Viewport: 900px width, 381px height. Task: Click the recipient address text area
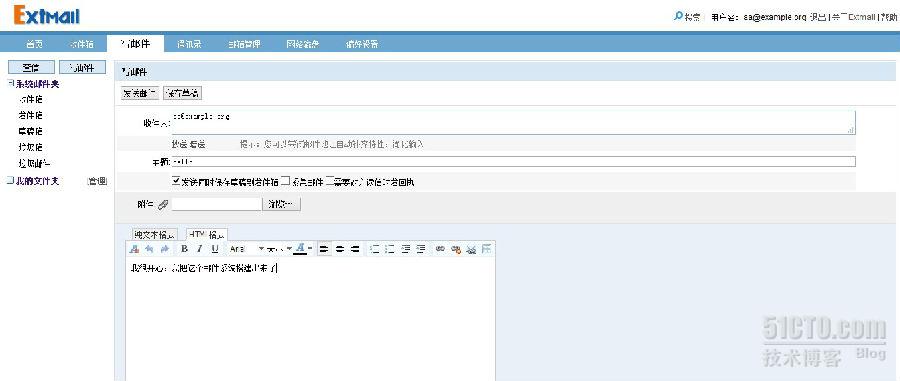(514, 122)
